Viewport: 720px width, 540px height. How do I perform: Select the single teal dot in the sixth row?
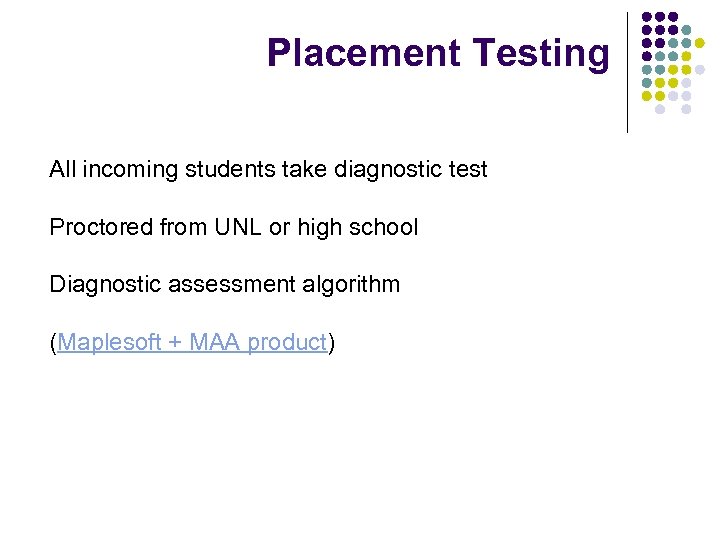(x=646, y=83)
